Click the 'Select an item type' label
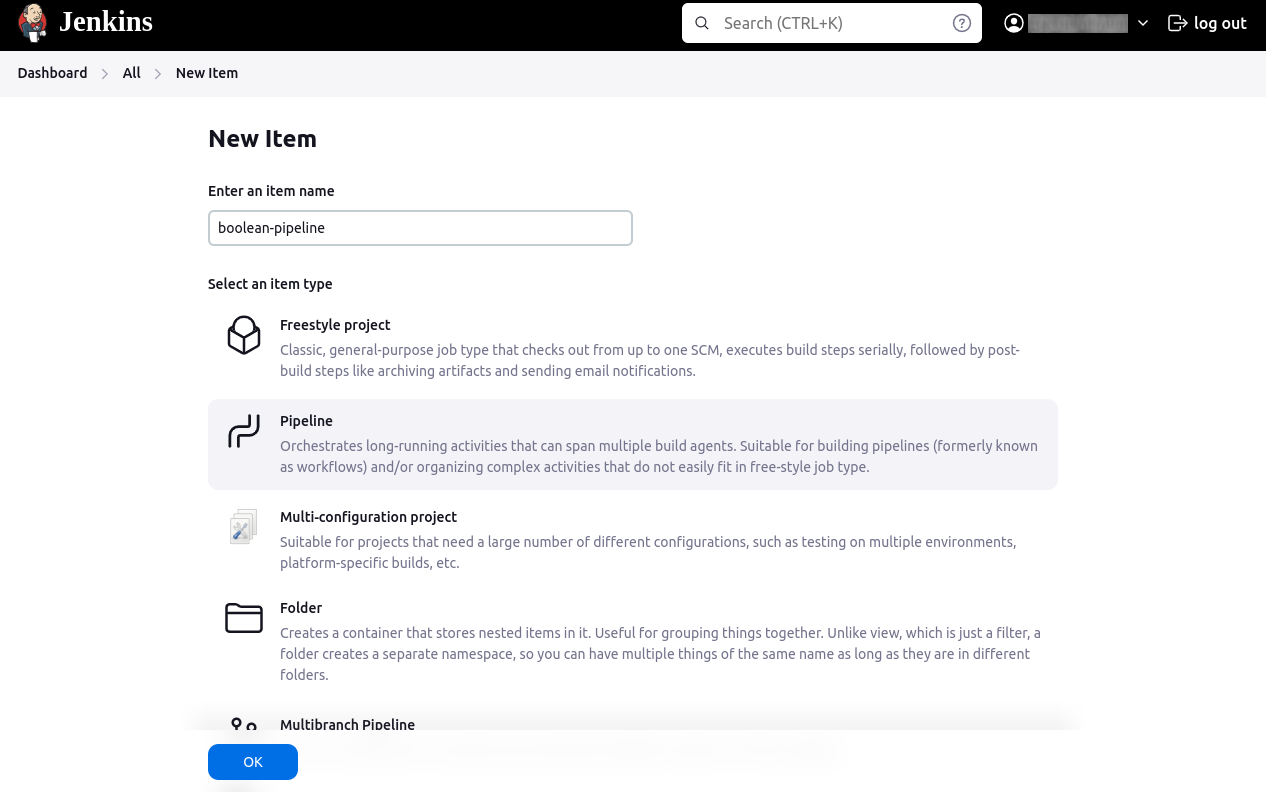 pos(270,284)
